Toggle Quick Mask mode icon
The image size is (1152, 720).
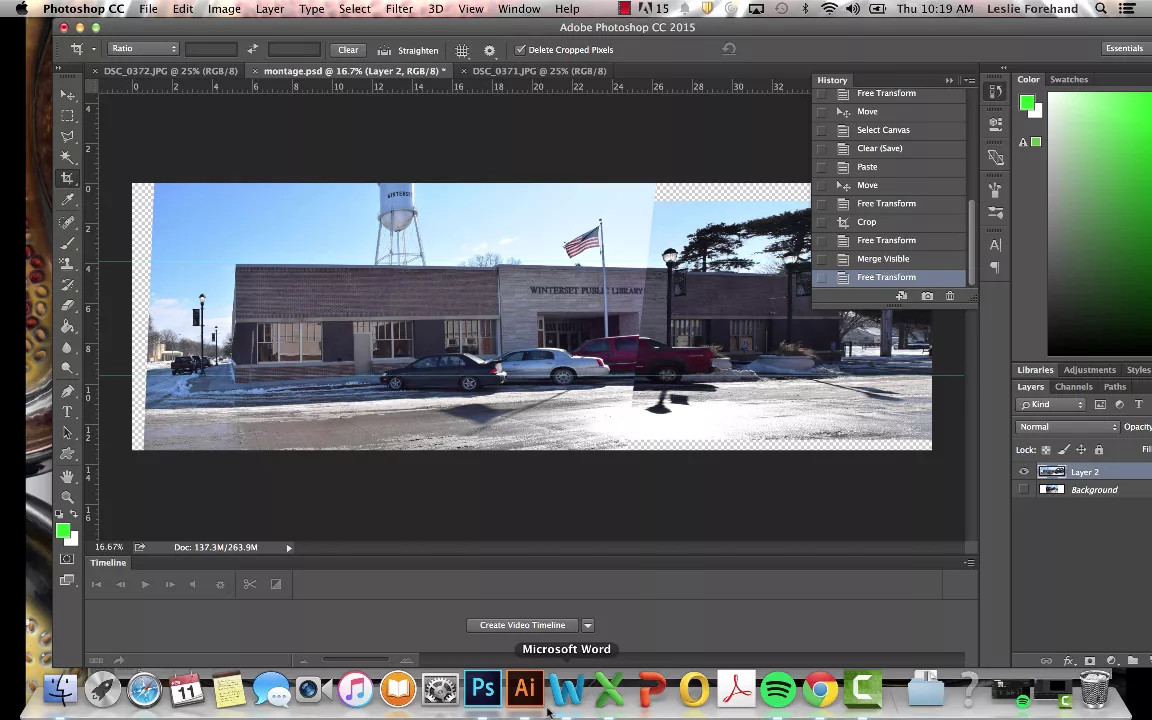pos(67,559)
